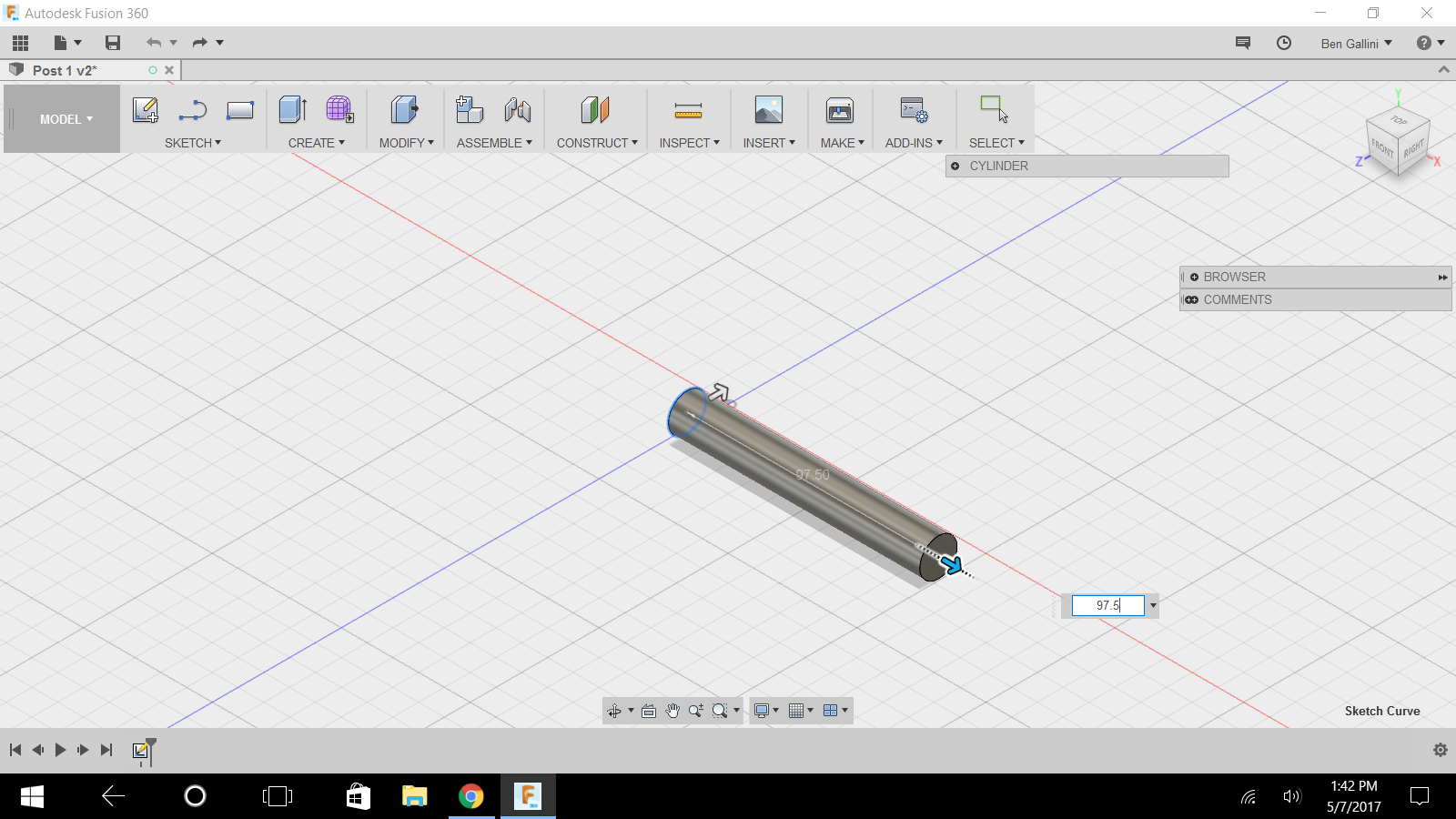Click the Fit zoom window icon
The width and height of the screenshot is (1456, 819).
tap(720, 711)
